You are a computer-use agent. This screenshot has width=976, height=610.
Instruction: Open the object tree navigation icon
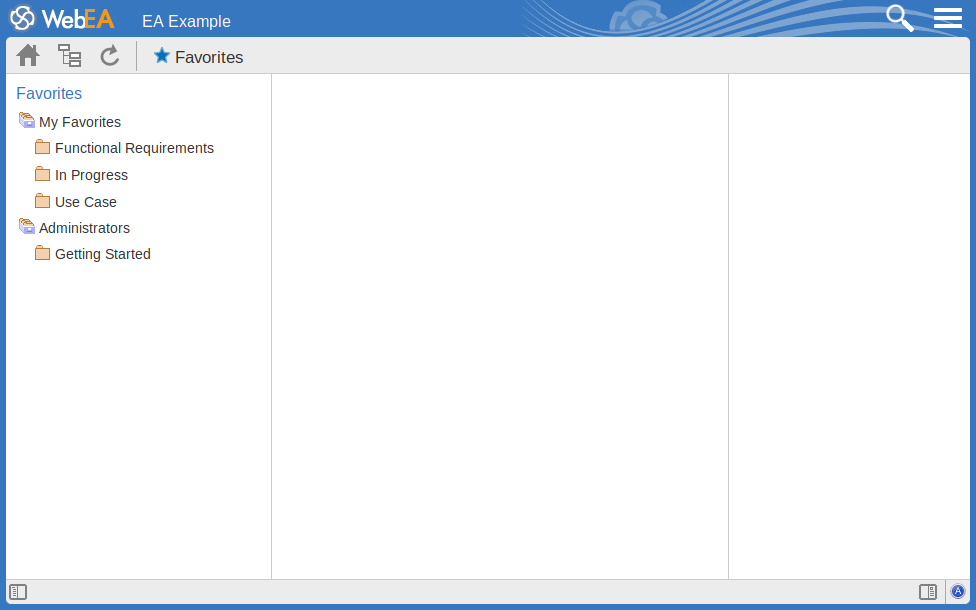coord(69,55)
